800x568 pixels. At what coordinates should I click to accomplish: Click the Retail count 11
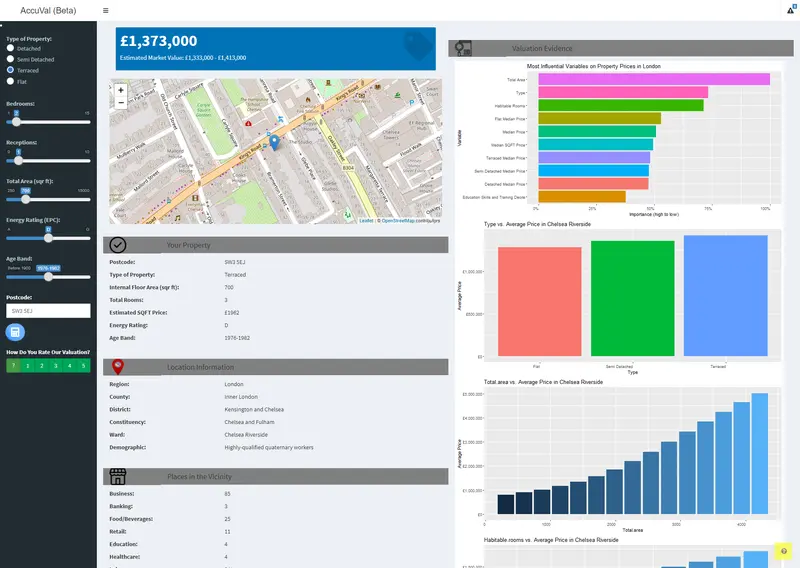point(228,531)
